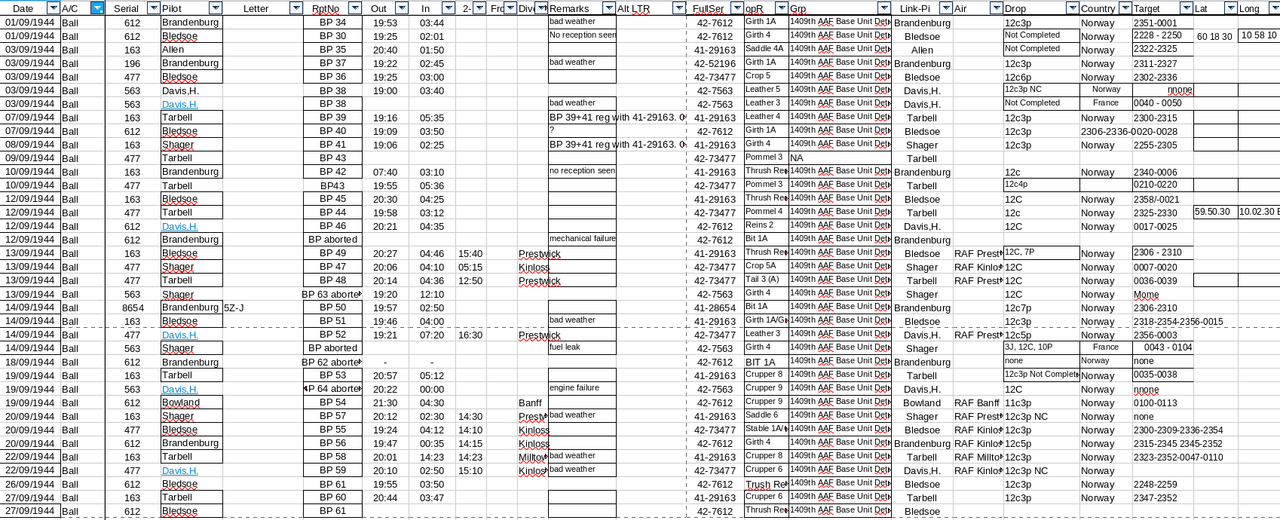
Task: Select the report cell 'BP 35'
Action: [x=332, y=49]
